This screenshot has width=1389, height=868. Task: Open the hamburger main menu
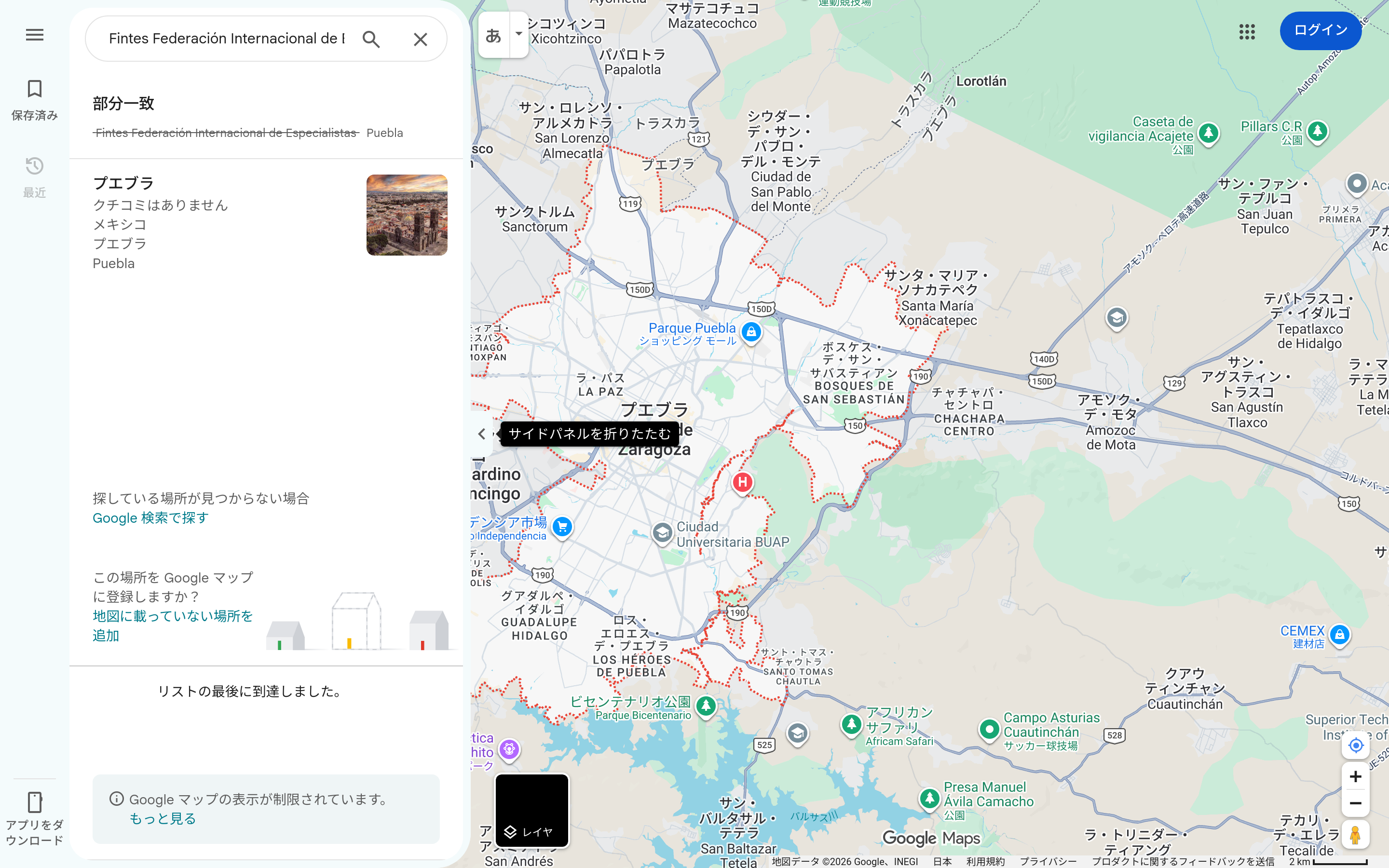pos(34,35)
